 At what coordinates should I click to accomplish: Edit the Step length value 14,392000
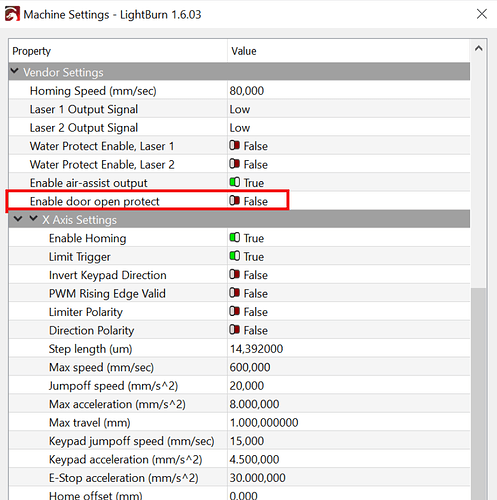pos(256,349)
